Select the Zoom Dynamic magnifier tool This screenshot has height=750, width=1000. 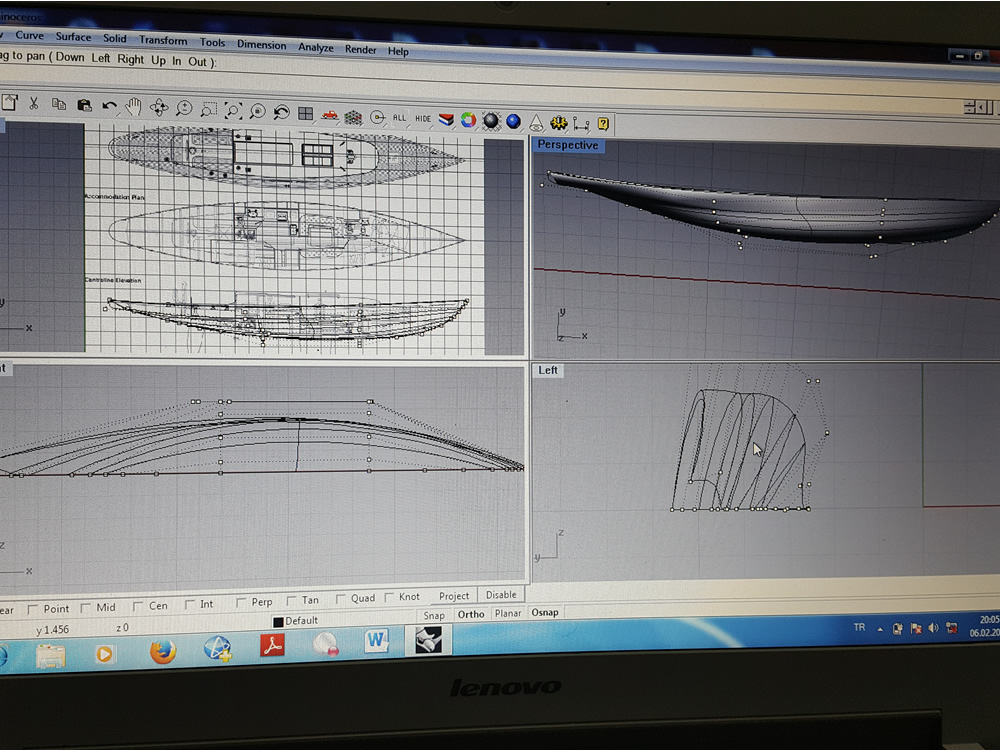[x=184, y=108]
